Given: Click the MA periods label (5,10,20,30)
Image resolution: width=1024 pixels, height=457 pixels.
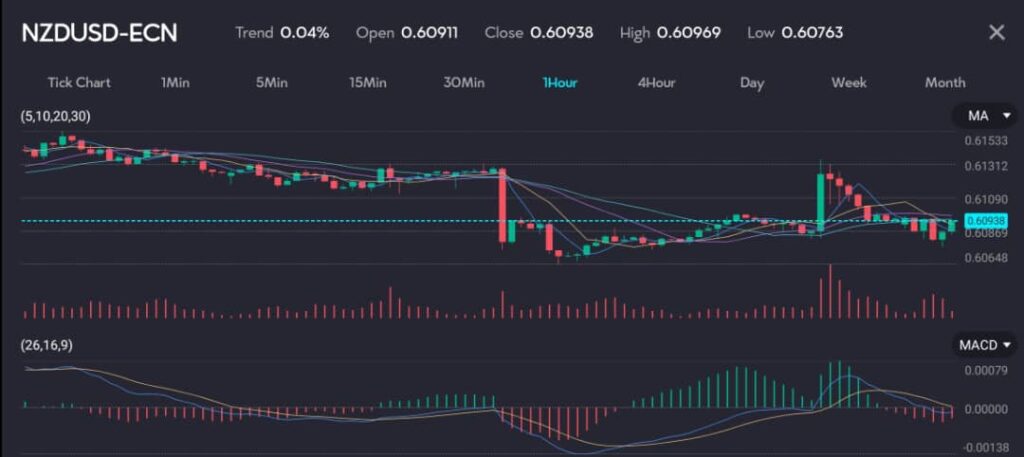Looking at the screenshot, I should point(56,117).
